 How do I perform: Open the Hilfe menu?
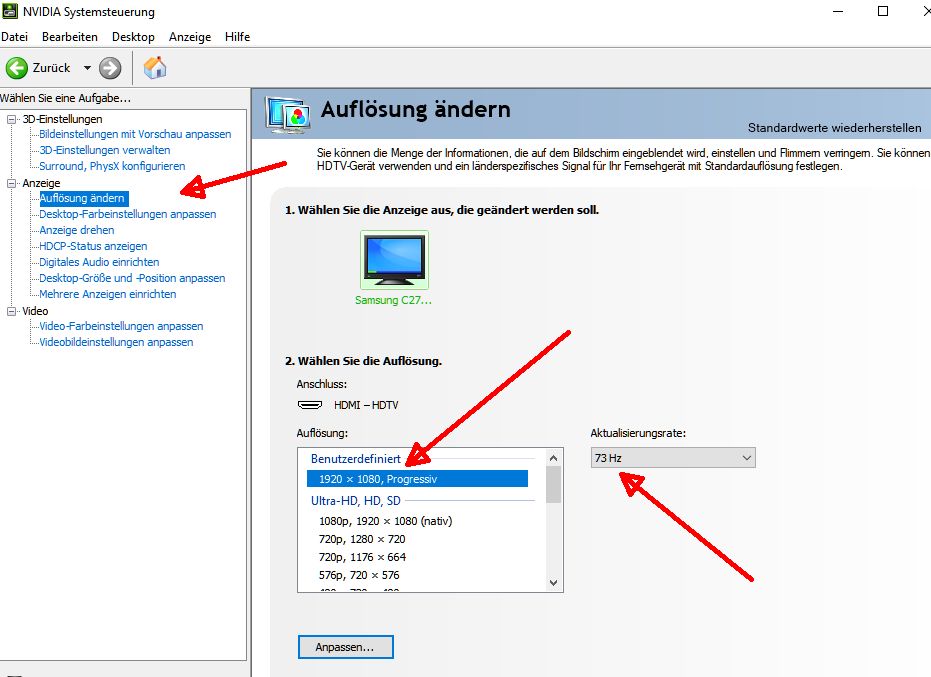click(238, 37)
